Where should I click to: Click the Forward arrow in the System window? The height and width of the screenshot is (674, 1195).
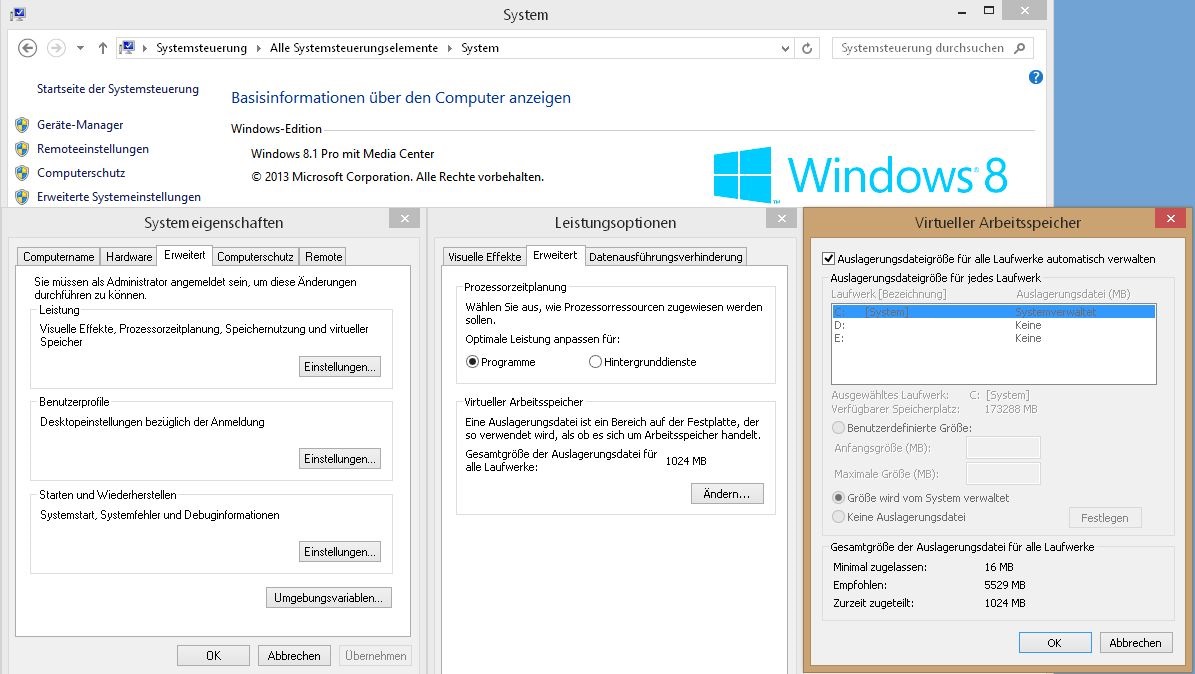[56, 48]
